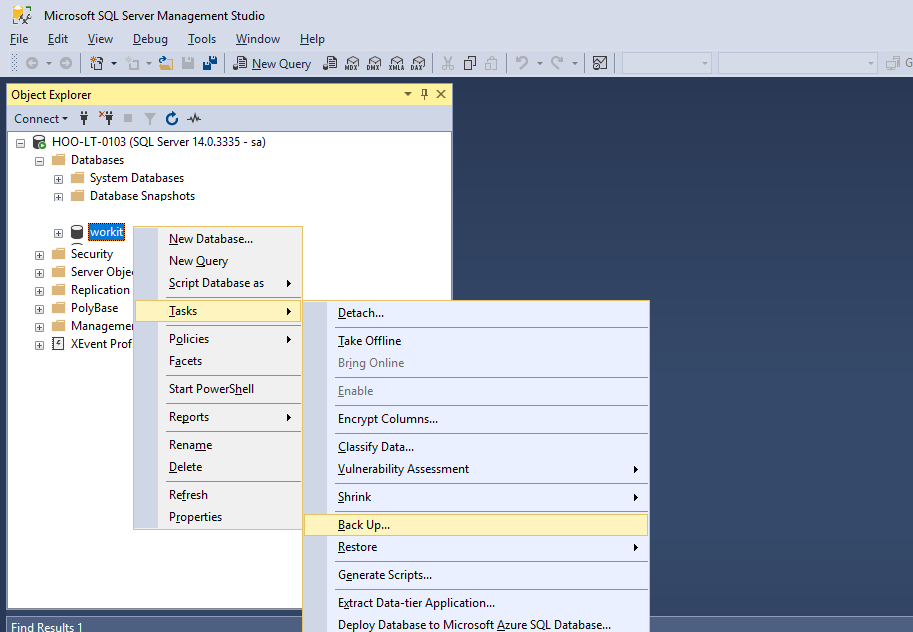
Task: Click the Undo arrow icon
Action: (x=522, y=63)
